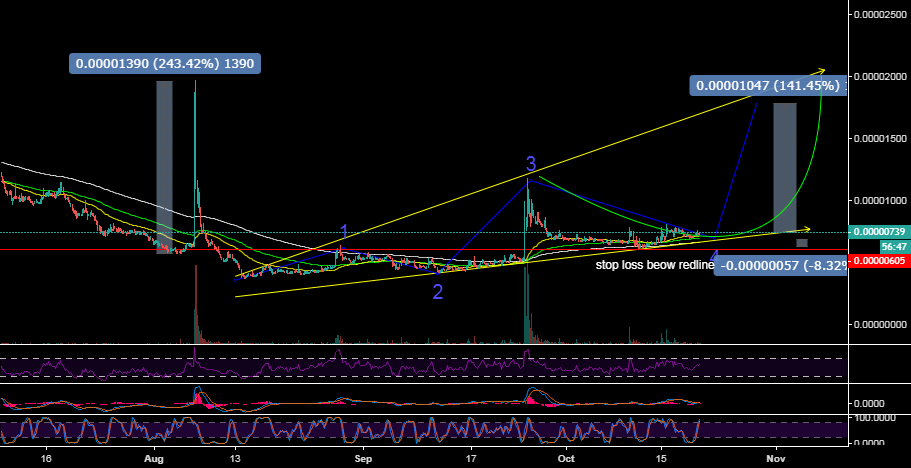Image resolution: width=911 pixels, height=468 pixels.
Task: Click the 'Nov' date axis label
Action: (776, 458)
